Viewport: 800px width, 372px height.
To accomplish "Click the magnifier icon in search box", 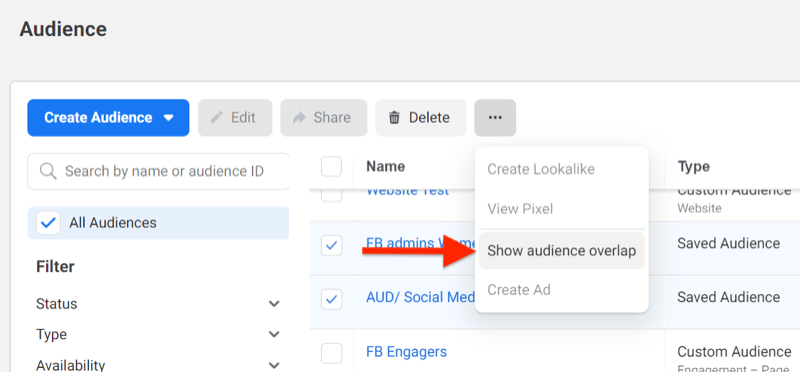I will coord(48,171).
